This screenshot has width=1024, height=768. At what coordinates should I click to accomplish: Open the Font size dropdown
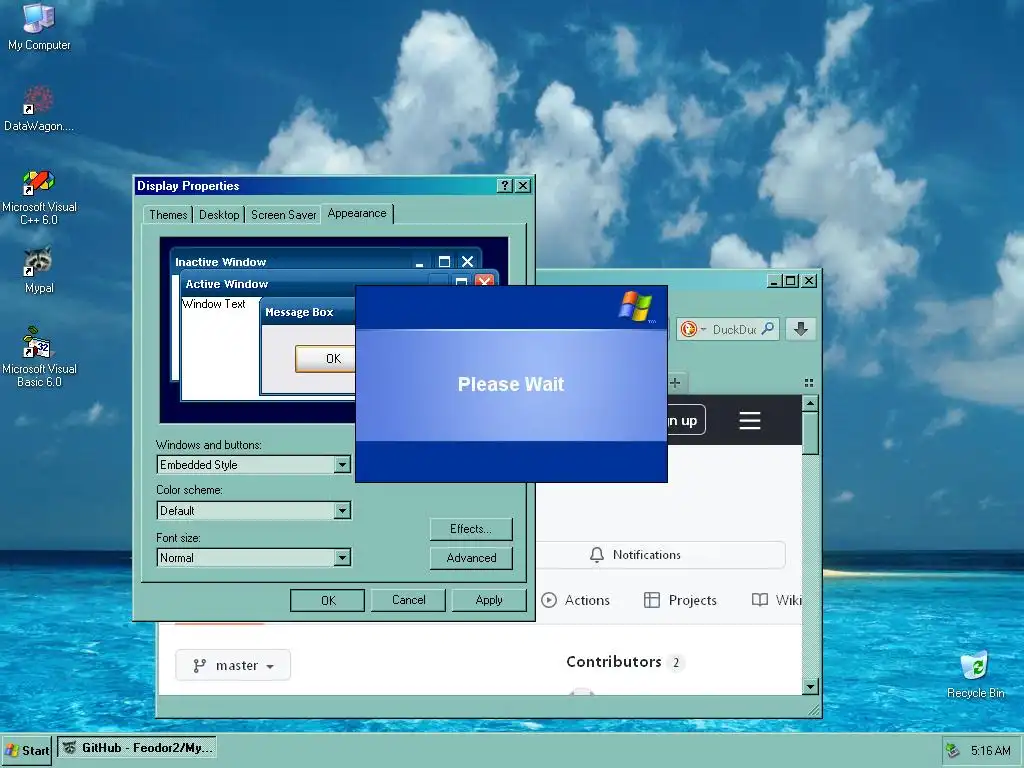(x=342, y=557)
